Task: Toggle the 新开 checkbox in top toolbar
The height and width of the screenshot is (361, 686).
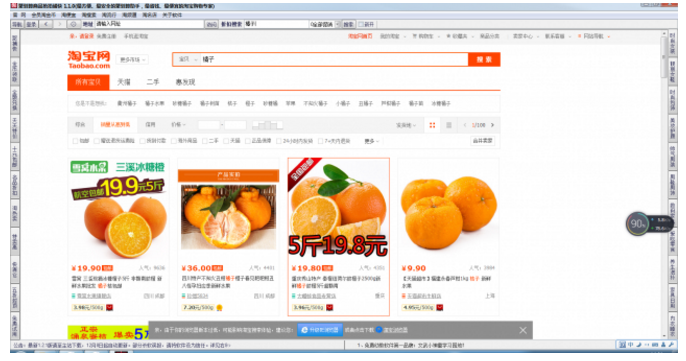Action: (361, 25)
